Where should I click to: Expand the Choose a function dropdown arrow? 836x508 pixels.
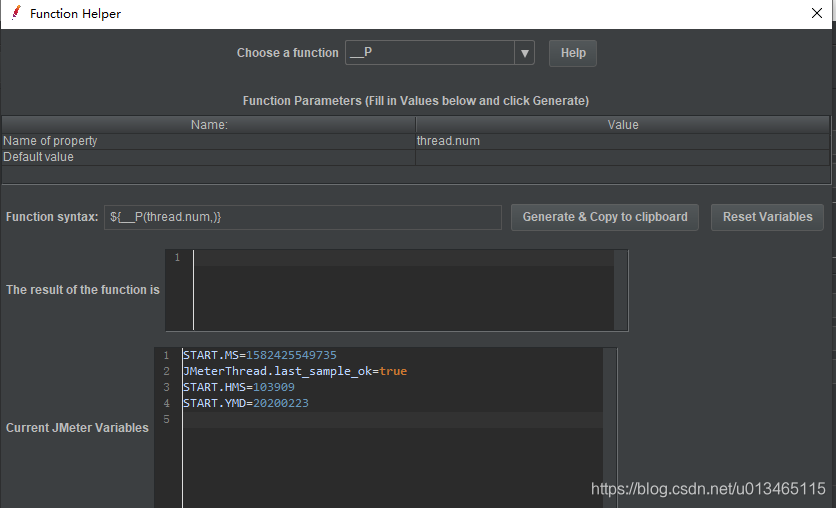tap(524, 53)
